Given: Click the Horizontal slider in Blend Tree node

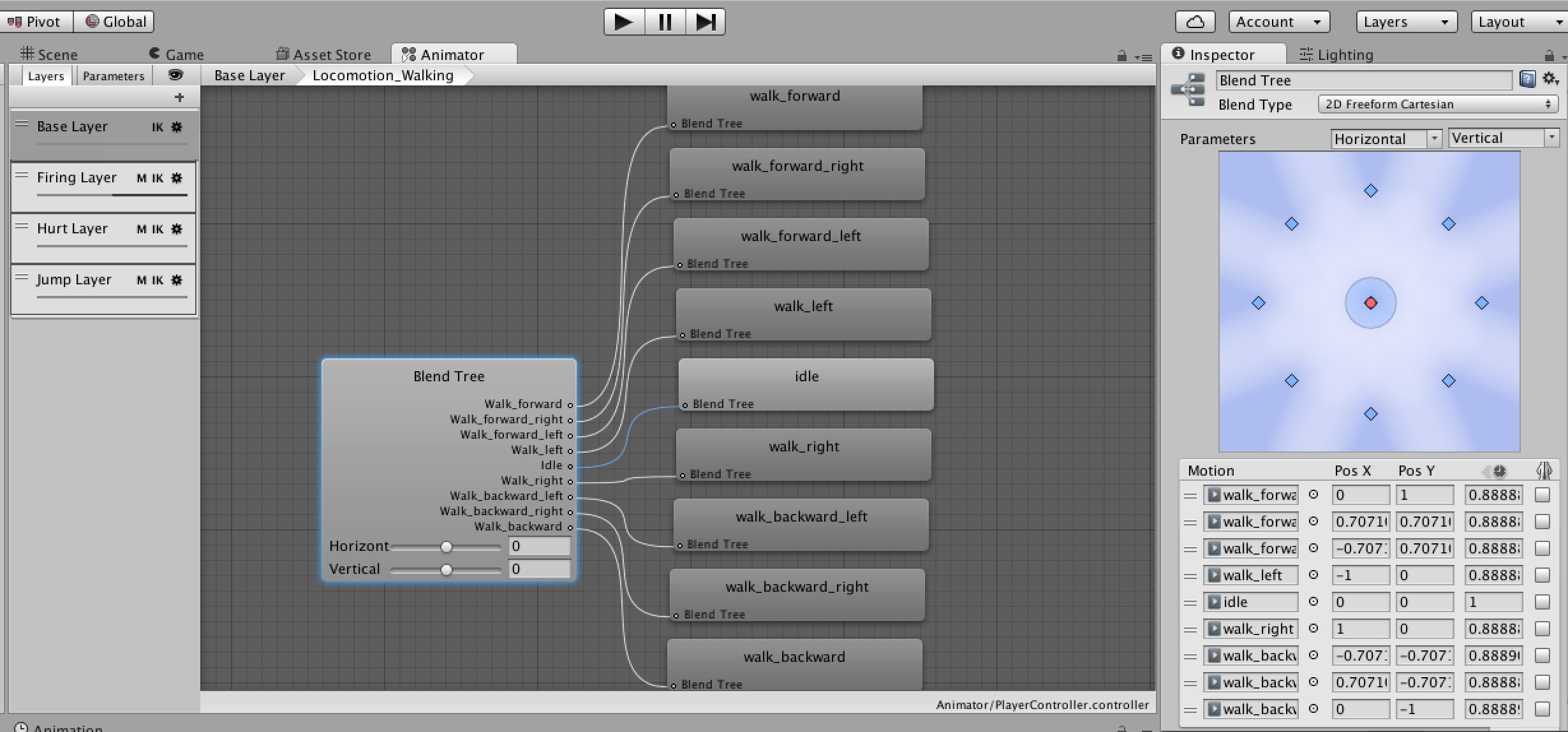Looking at the screenshot, I should click(446, 547).
